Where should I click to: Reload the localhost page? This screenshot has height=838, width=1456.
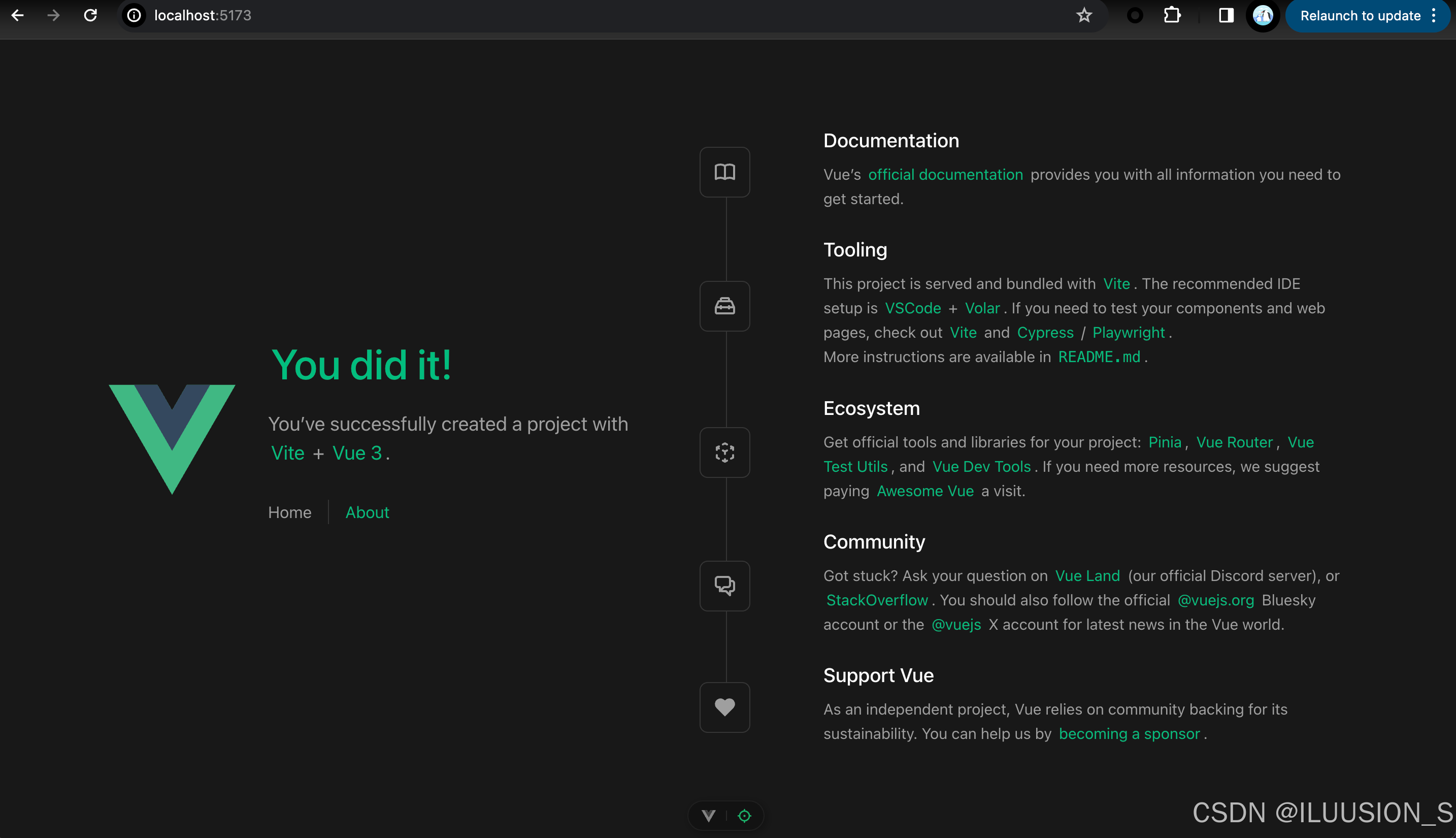point(90,16)
